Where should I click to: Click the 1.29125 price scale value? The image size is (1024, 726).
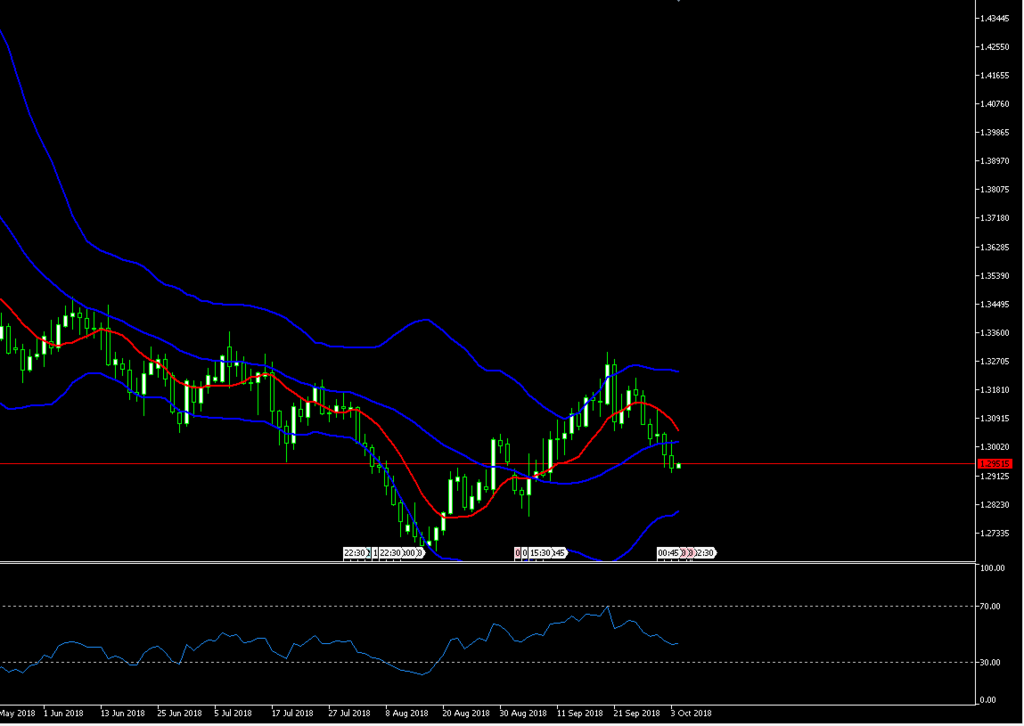(x=995, y=477)
